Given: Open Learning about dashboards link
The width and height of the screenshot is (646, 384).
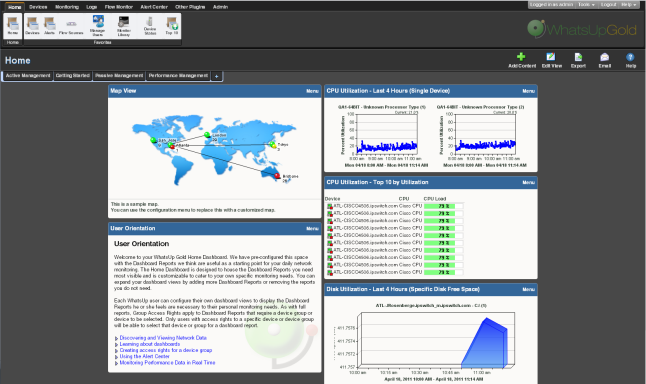Looking at the screenshot, I should coord(150,344).
